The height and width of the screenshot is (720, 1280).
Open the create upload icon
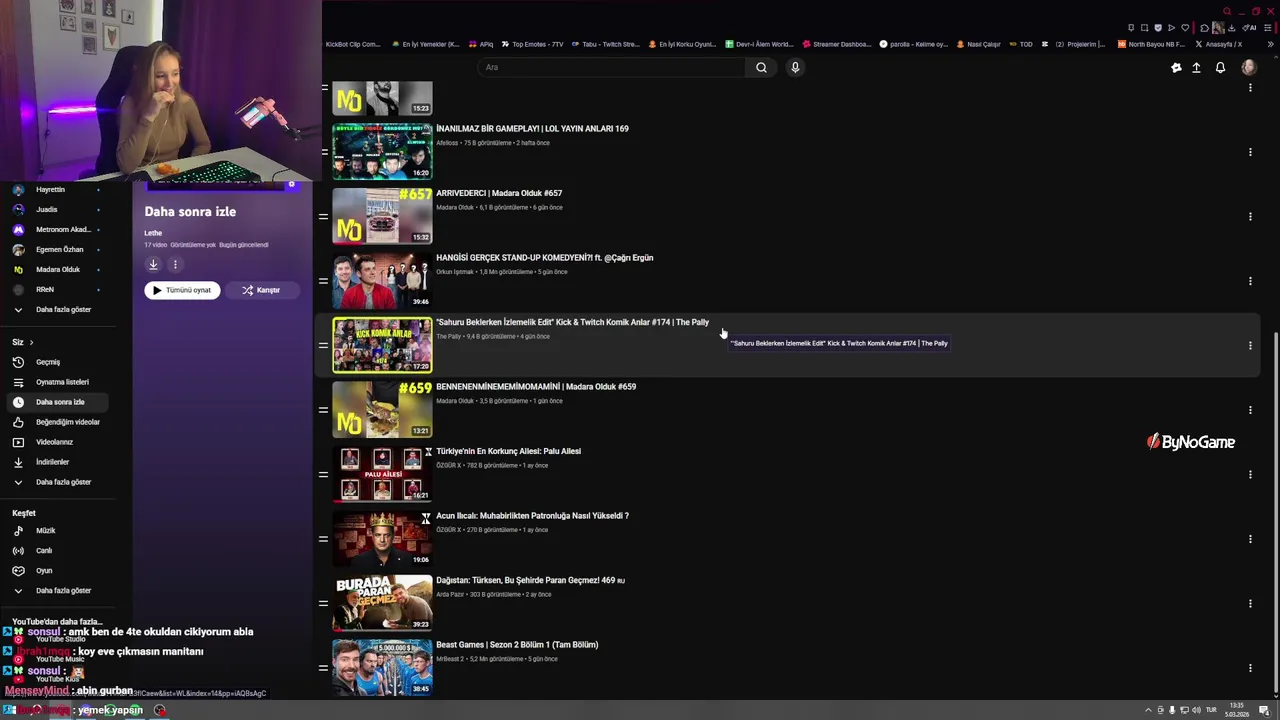pyautogui.click(x=1196, y=67)
